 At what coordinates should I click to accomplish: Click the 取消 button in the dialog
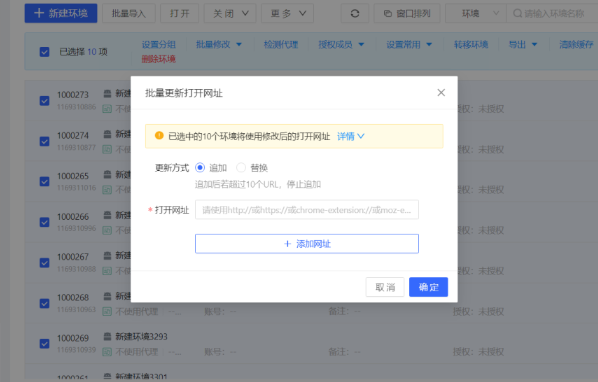(x=385, y=287)
